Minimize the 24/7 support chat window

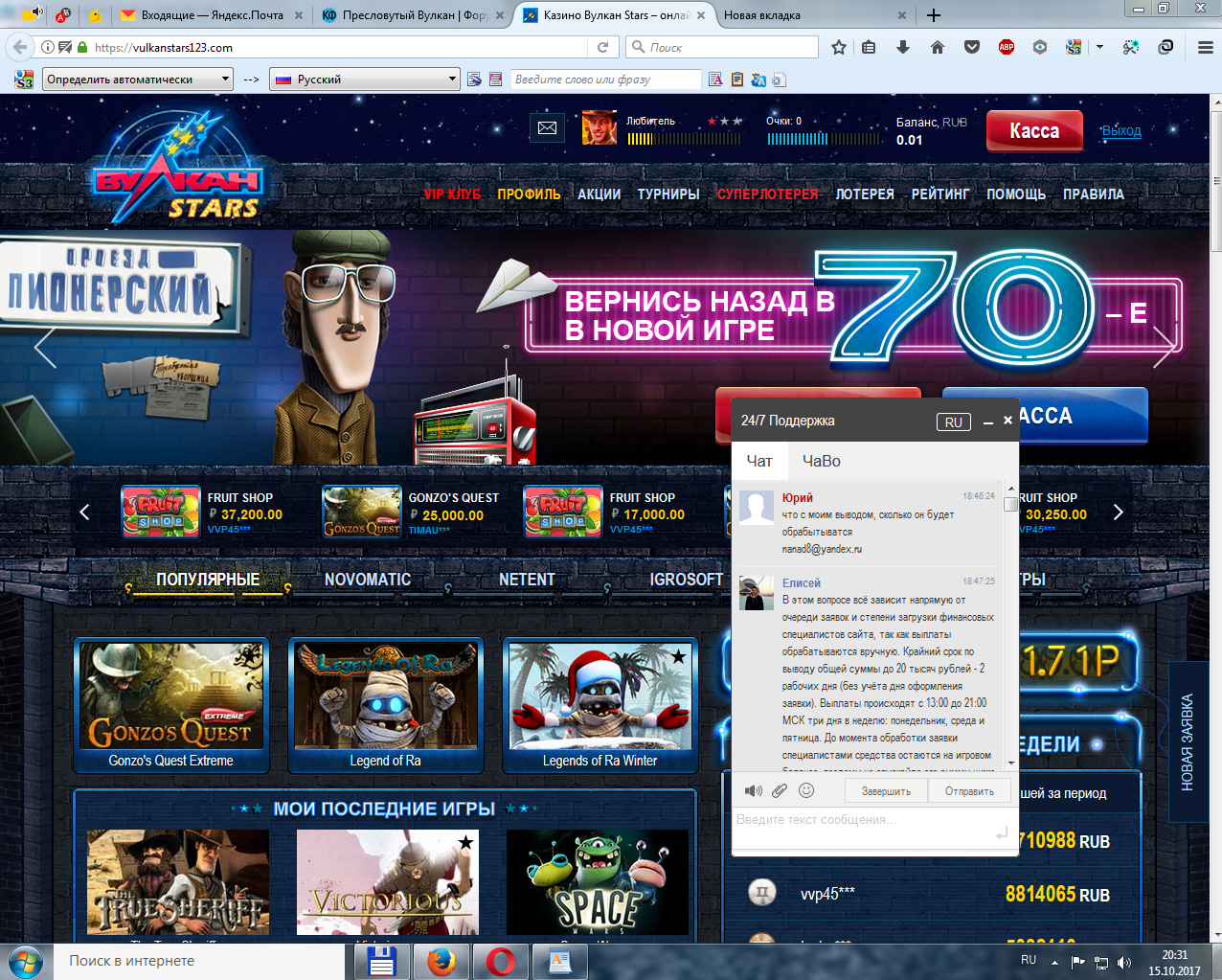click(988, 422)
